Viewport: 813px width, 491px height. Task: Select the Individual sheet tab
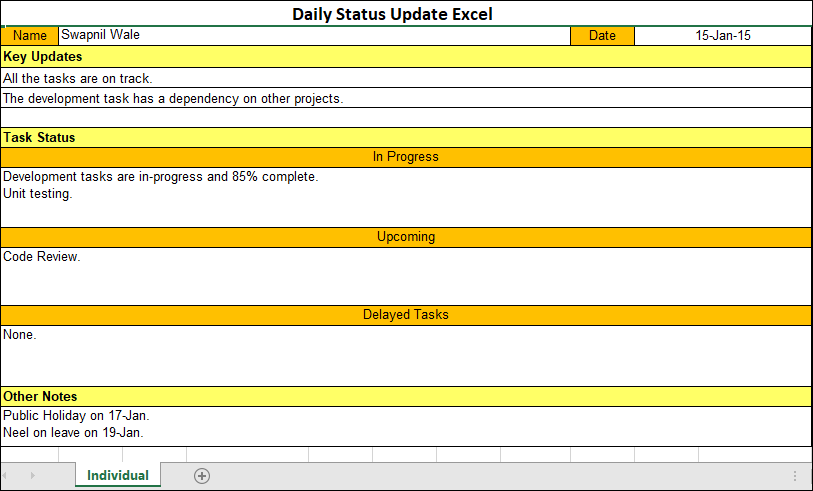pos(118,475)
